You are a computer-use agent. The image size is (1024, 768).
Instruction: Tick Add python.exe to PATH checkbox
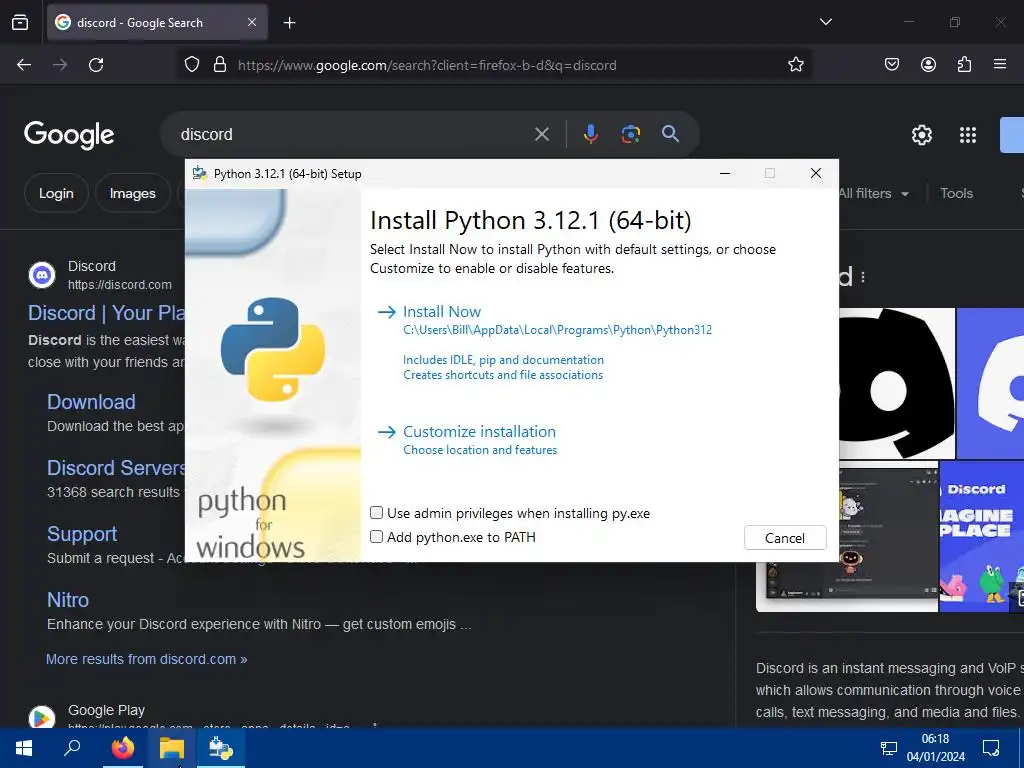pos(376,537)
